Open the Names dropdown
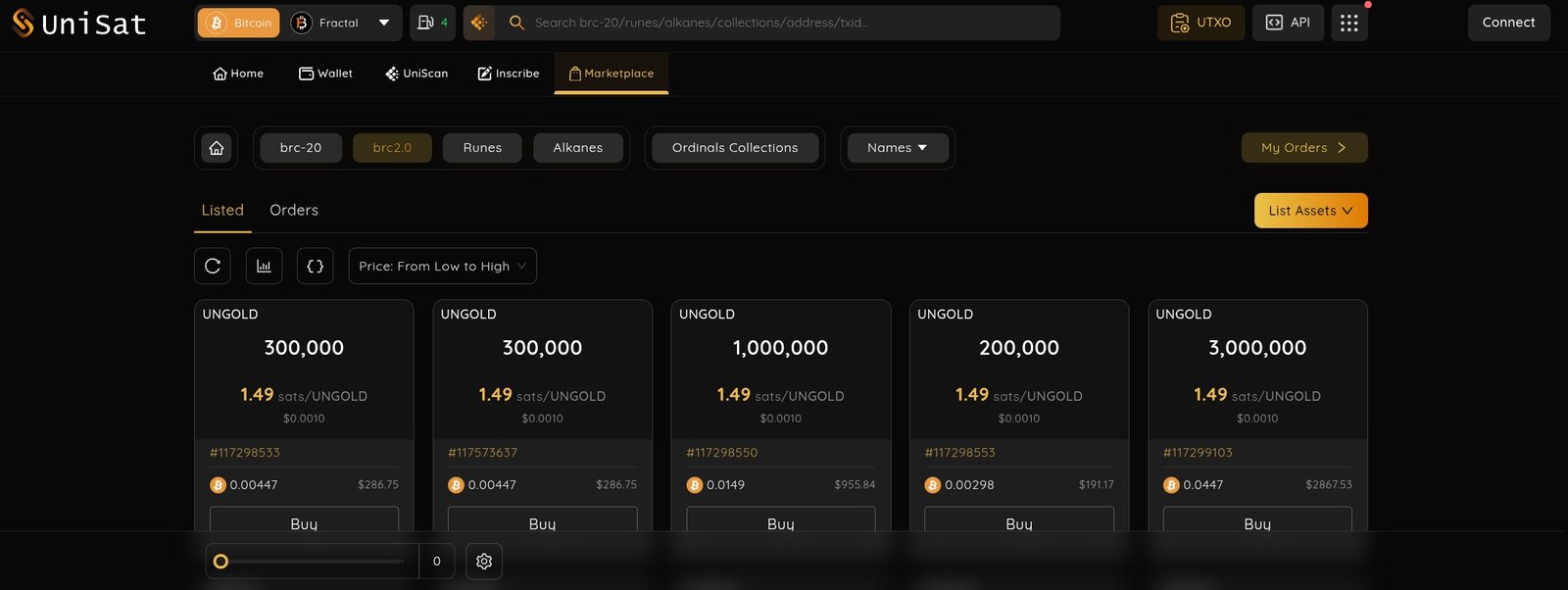 point(897,148)
